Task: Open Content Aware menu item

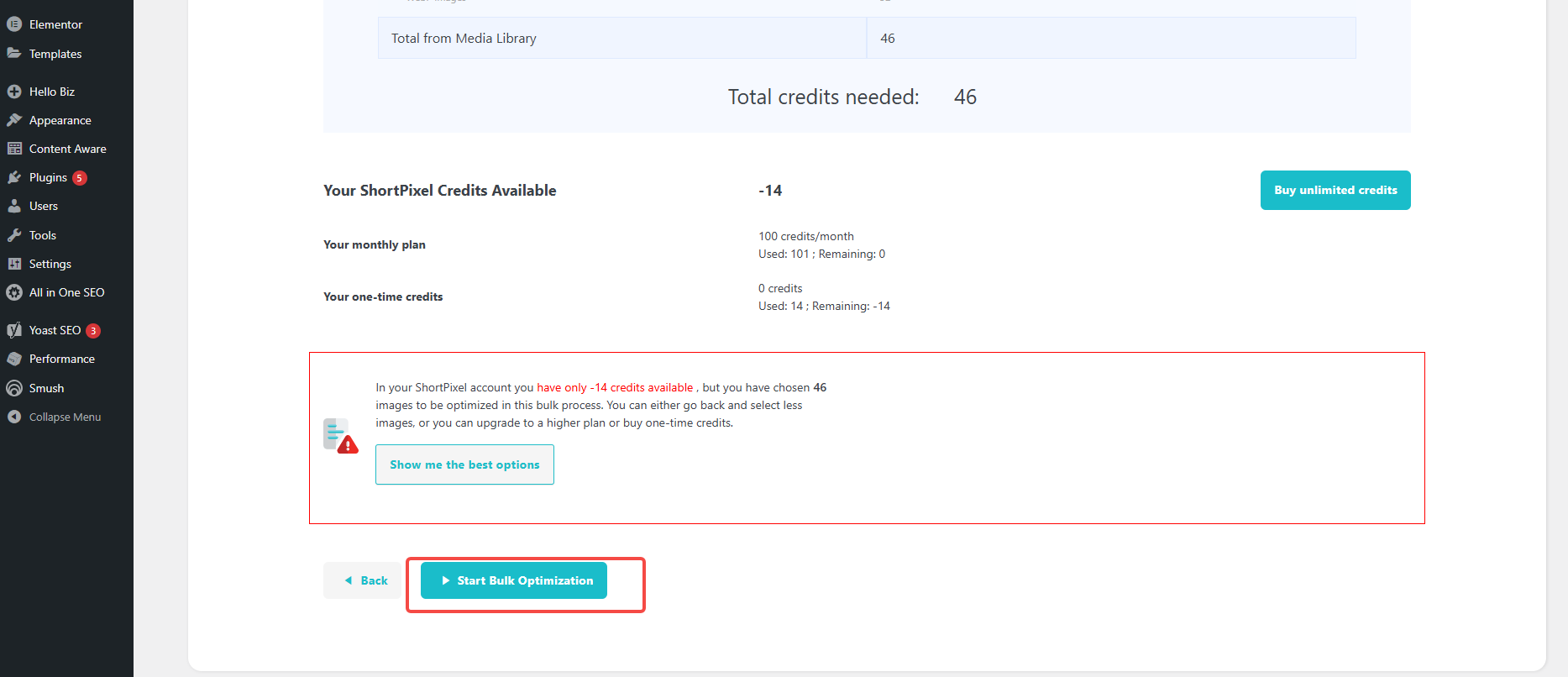Action: click(67, 149)
